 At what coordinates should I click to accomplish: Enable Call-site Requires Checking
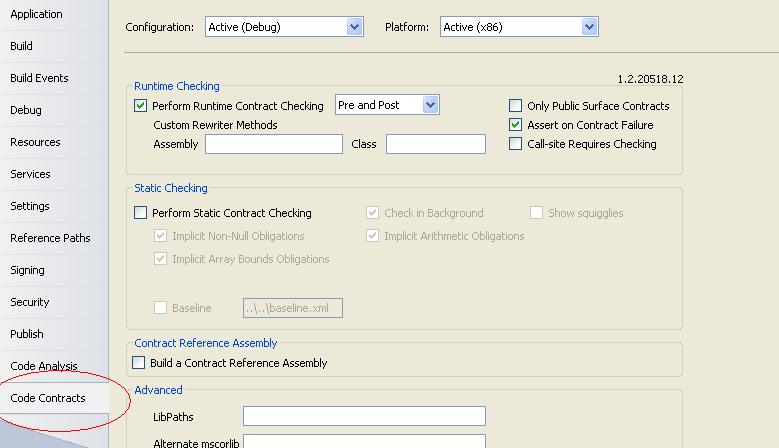pyautogui.click(x=516, y=144)
